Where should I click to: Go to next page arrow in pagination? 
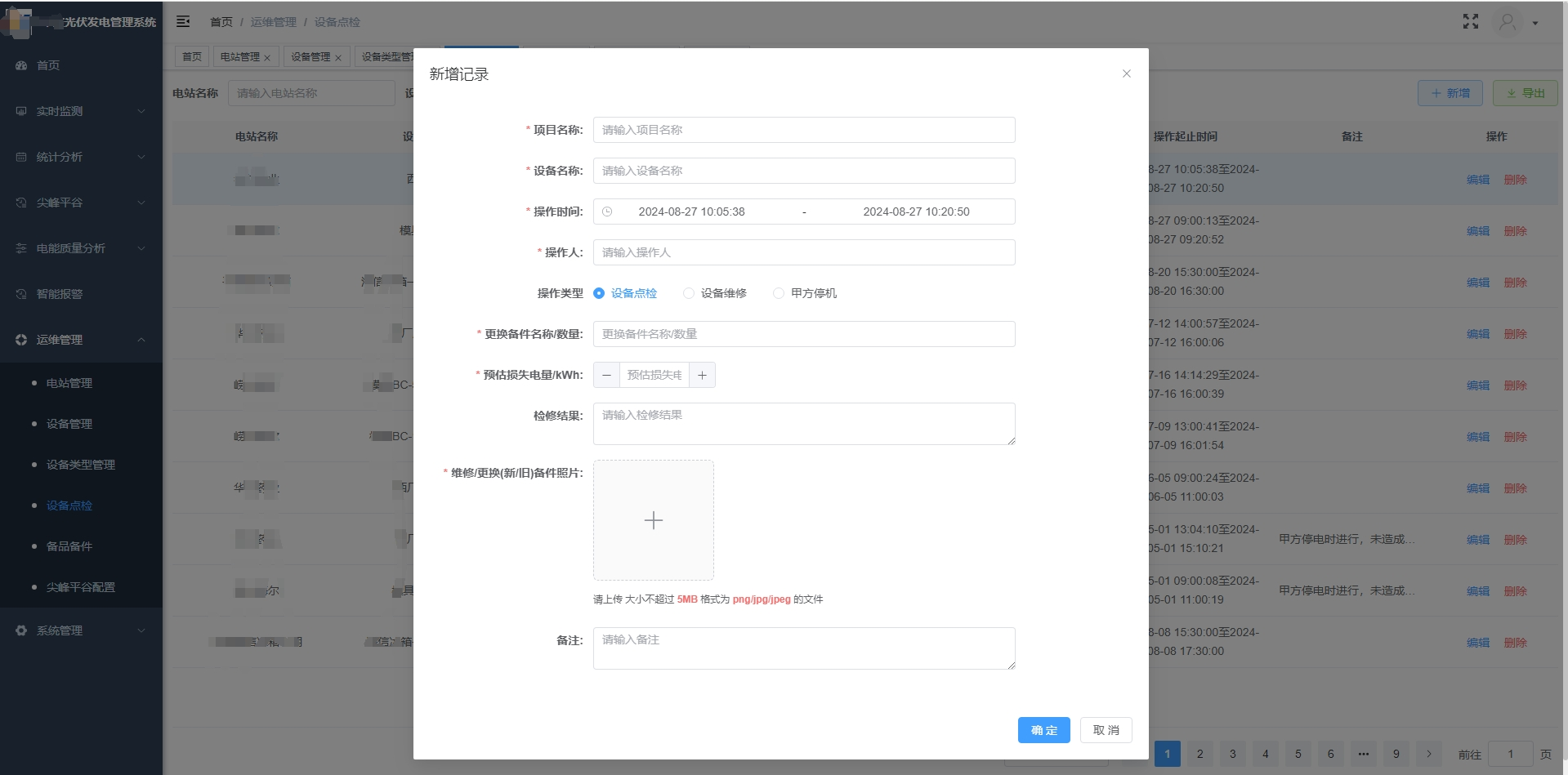point(1429,754)
